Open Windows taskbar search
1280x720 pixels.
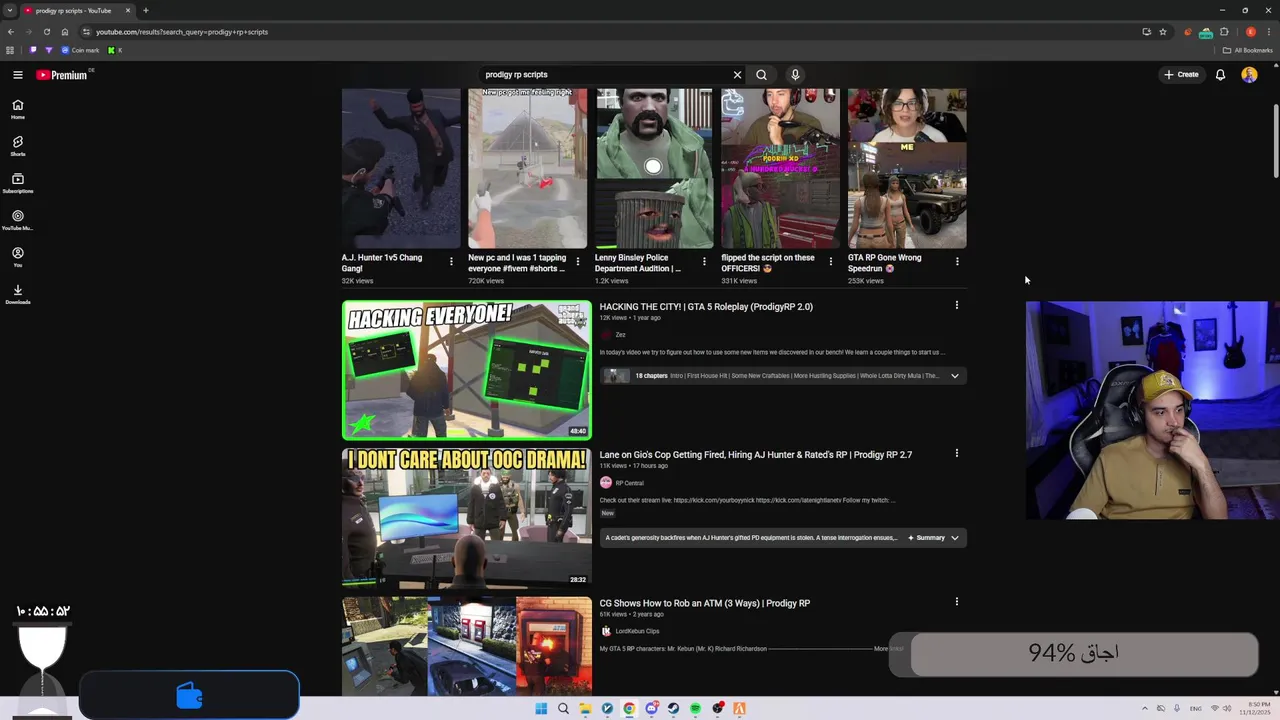[563, 709]
